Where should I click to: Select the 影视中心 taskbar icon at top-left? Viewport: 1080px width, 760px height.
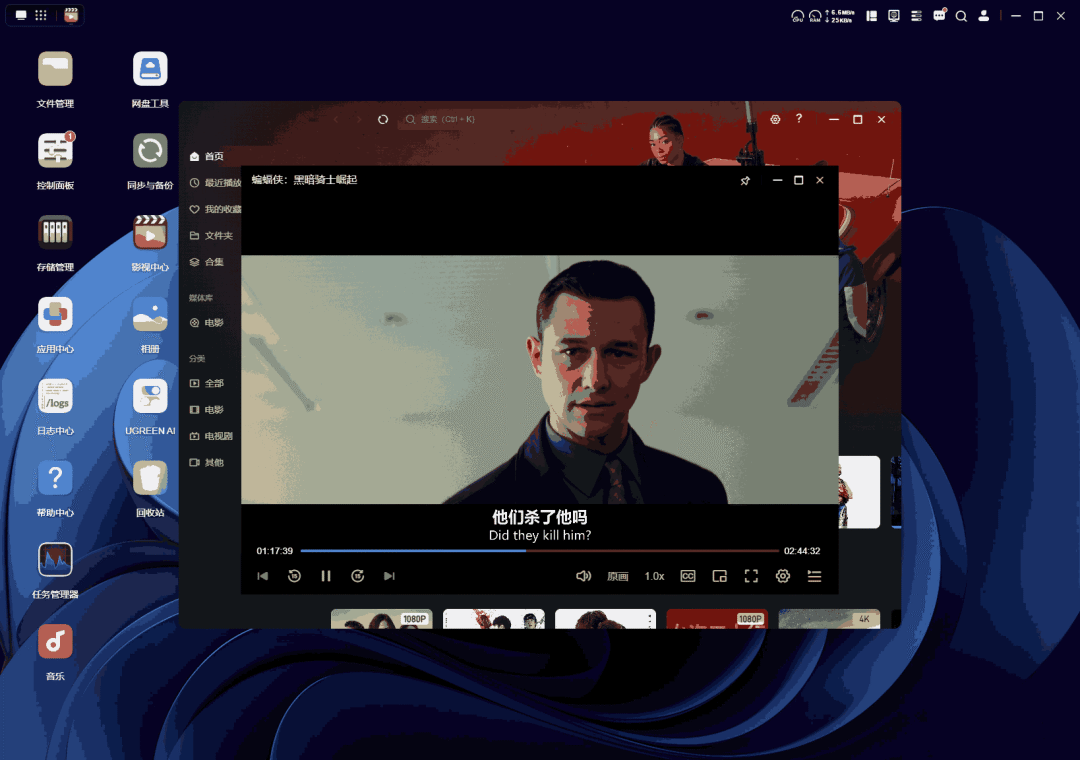tap(71, 15)
